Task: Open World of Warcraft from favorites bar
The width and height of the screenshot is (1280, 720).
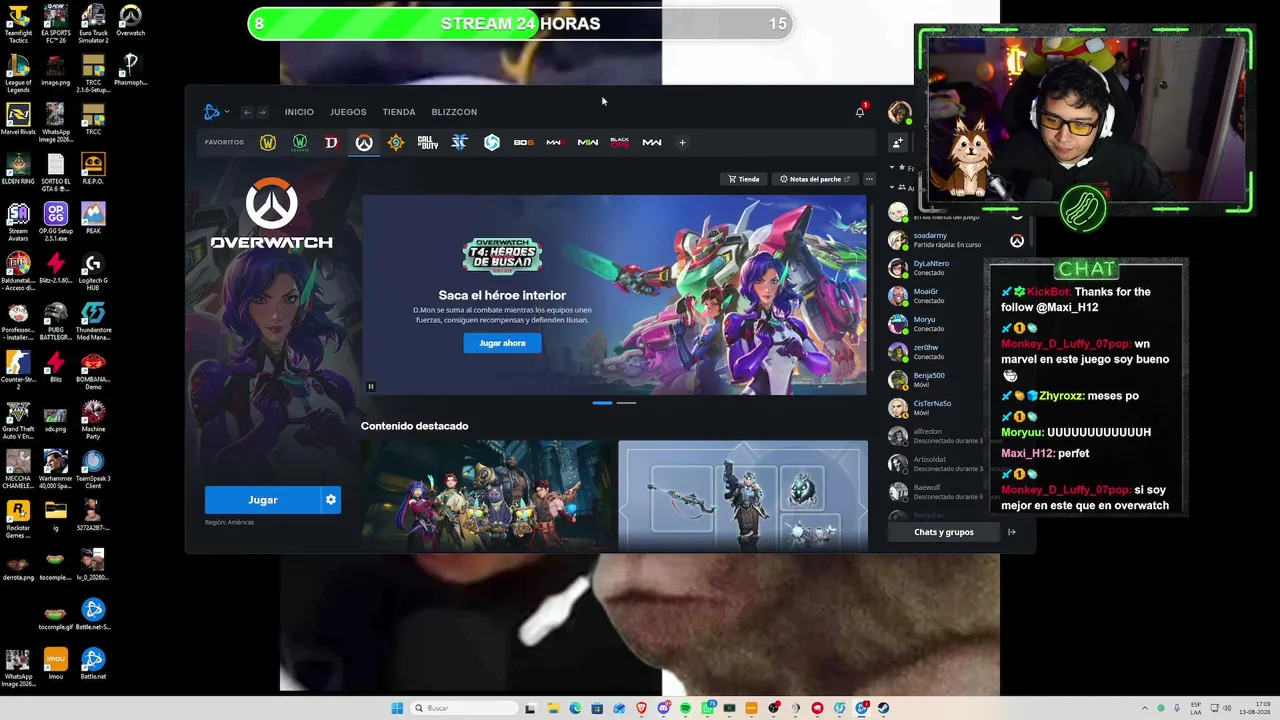Action: (x=268, y=143)
